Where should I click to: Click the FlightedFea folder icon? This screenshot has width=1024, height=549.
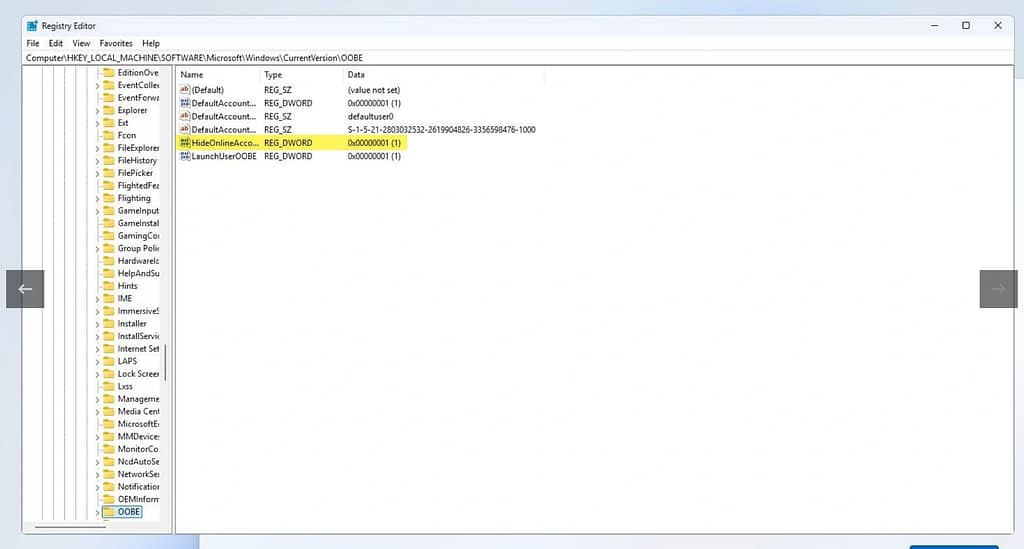[x=108, y=185]
